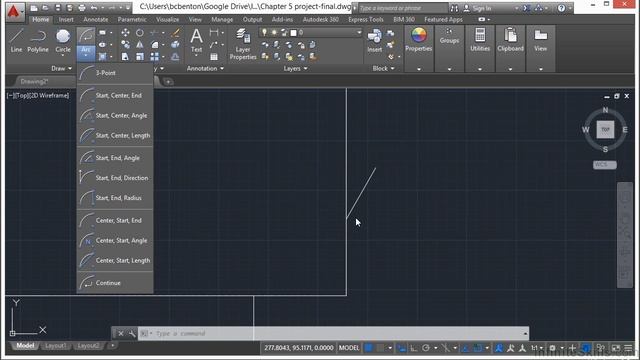Image resolution: width=640 pixels, height=360 pixels.
Task: Toggle annotation visibility in status bar
Action: 499,348
